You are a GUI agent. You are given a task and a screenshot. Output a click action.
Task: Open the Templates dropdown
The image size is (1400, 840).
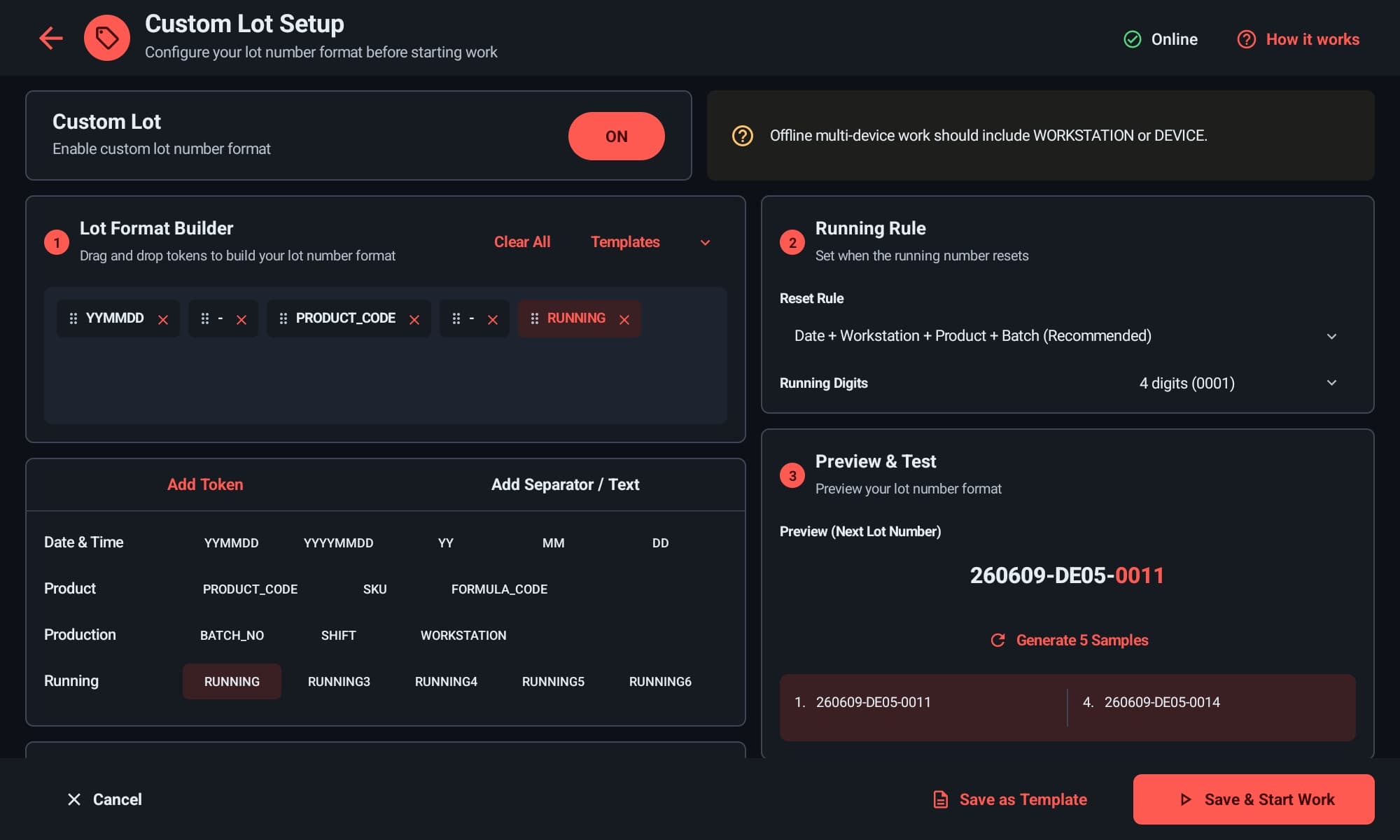pyautogui.click(x=650, y=242)
